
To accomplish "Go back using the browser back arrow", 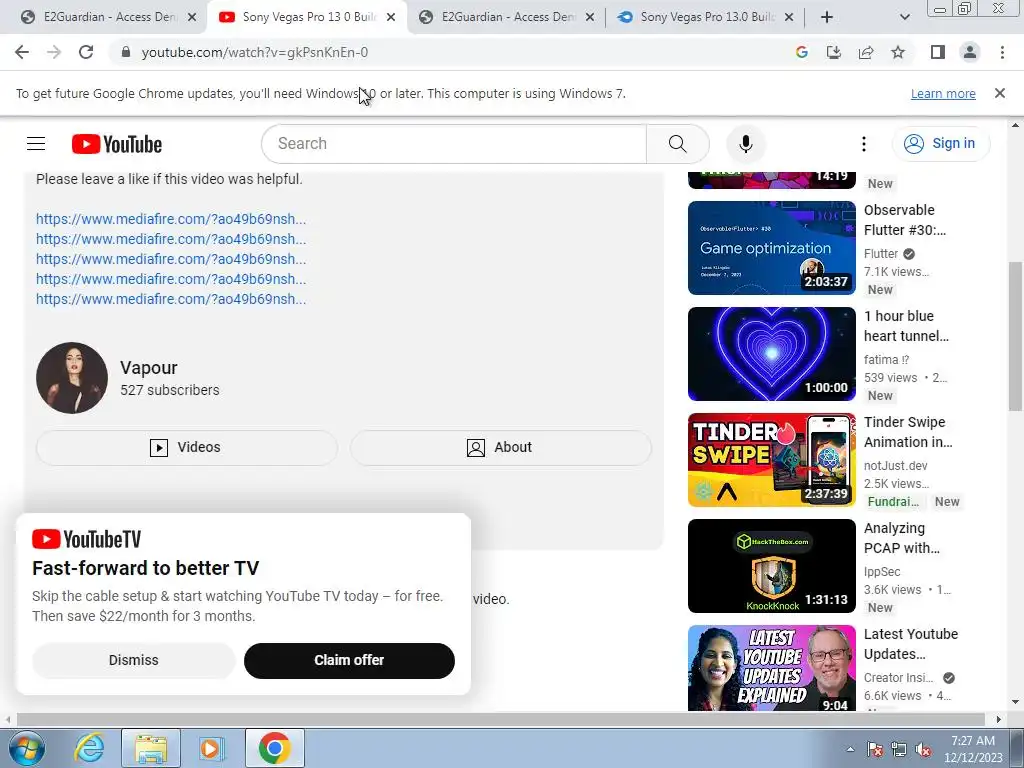I will (22, 52).
